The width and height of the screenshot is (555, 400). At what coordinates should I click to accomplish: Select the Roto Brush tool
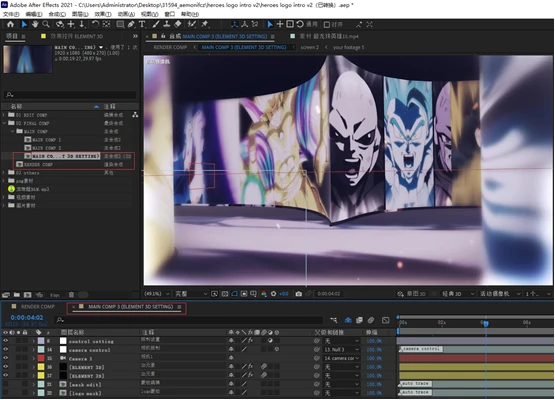pos(192,24)
